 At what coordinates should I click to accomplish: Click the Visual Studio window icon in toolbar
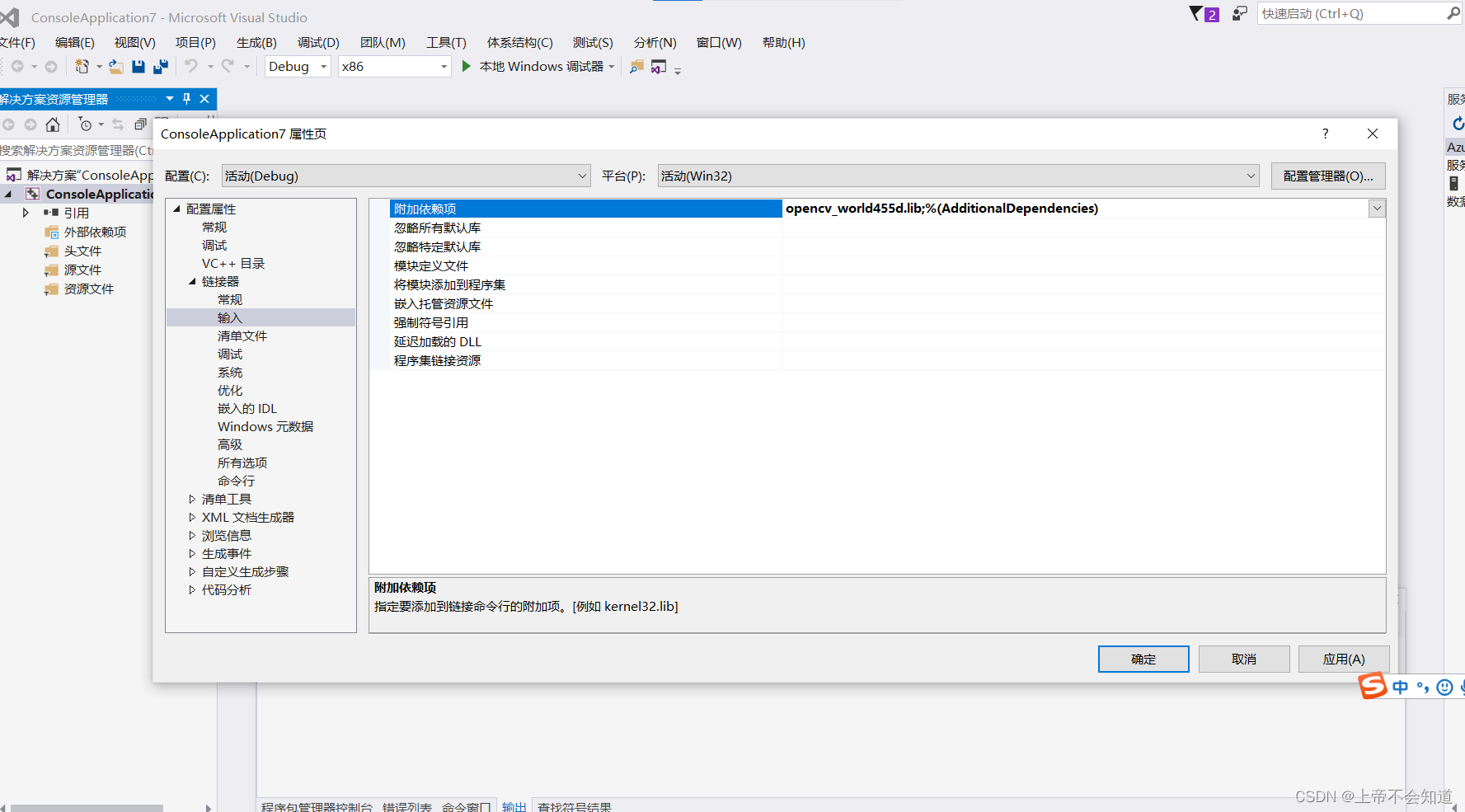(659, 67)
